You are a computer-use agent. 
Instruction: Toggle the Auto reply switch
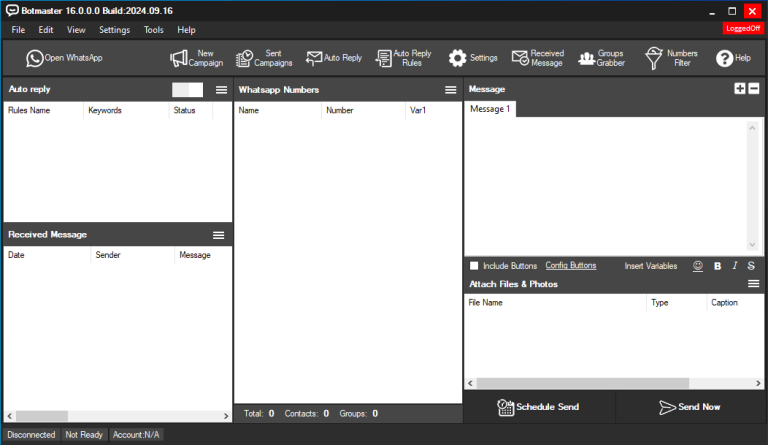point(187,90)
